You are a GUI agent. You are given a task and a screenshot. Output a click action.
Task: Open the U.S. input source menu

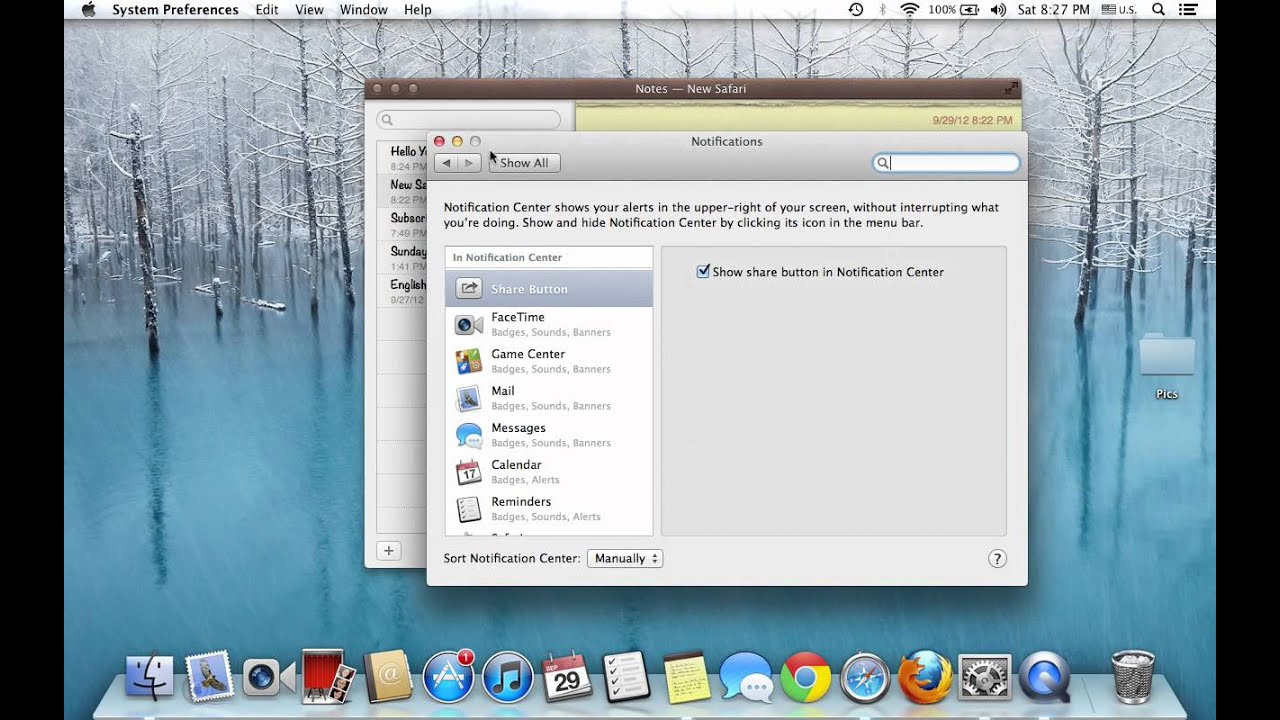[1119, 10]
